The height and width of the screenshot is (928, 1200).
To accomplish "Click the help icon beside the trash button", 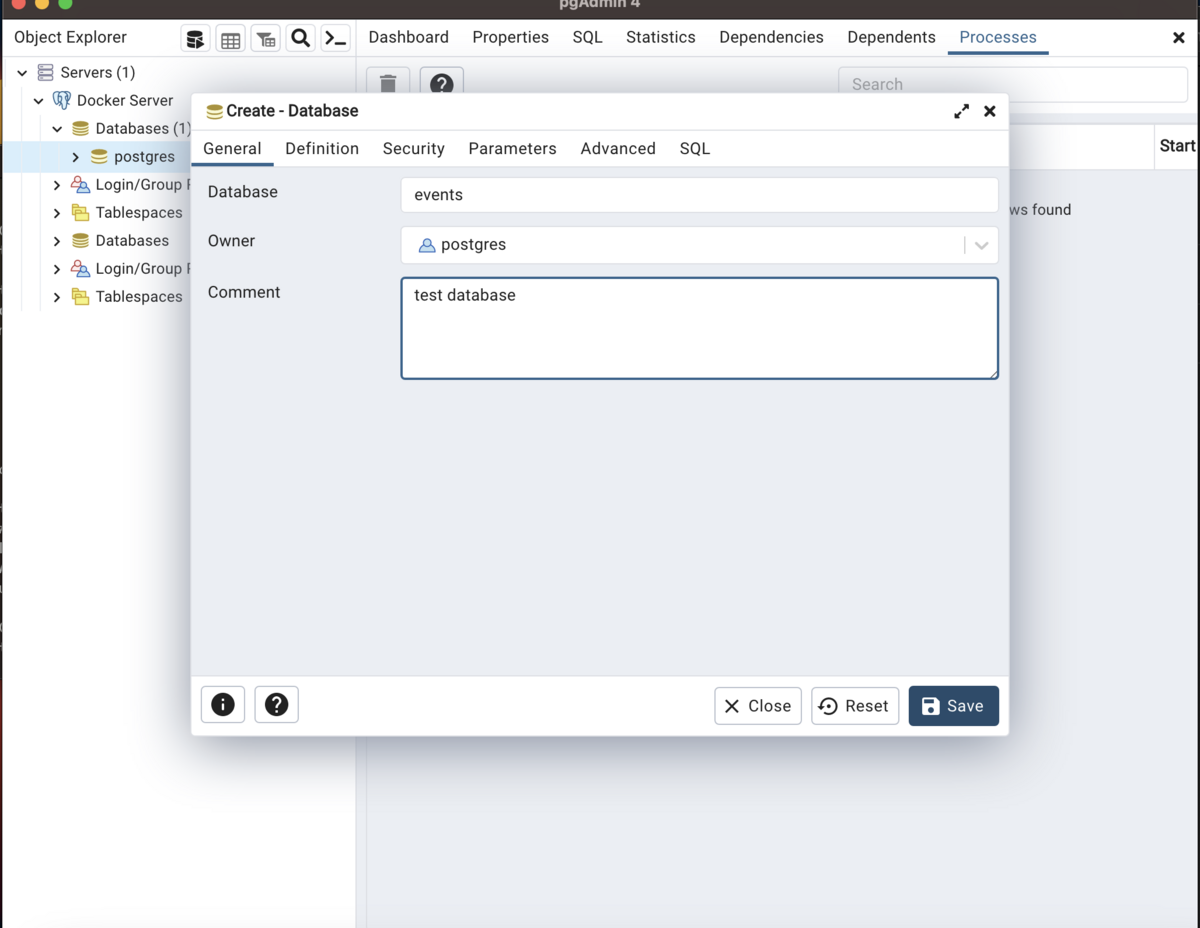I will [x=441, y=83].
